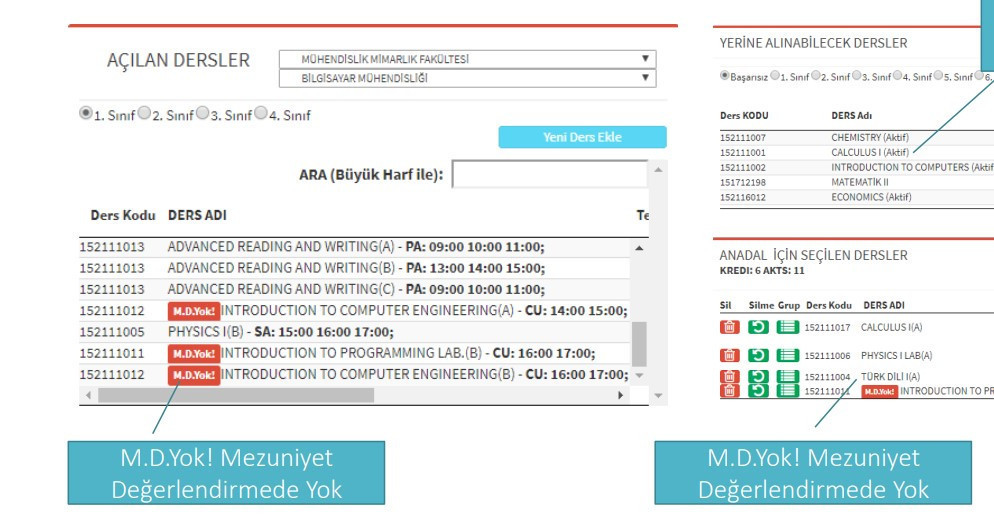Delete PHYSICS I LAB(A) with trash icon
Image resolution: width=994 pixels, height=529 pixels.
tap(729, 355)
